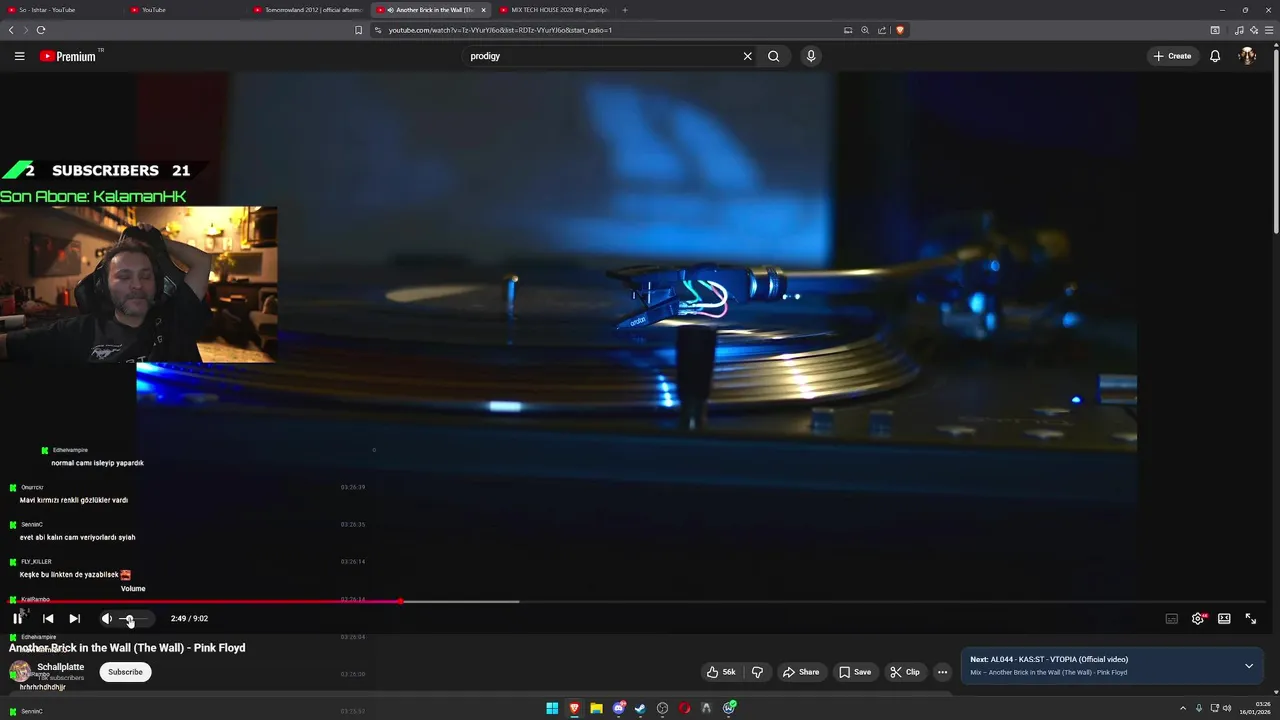Close the Another Brick in the Wall tab
Image resolution: width=1280 pixels, height=720 pixels.
point(483,10)
